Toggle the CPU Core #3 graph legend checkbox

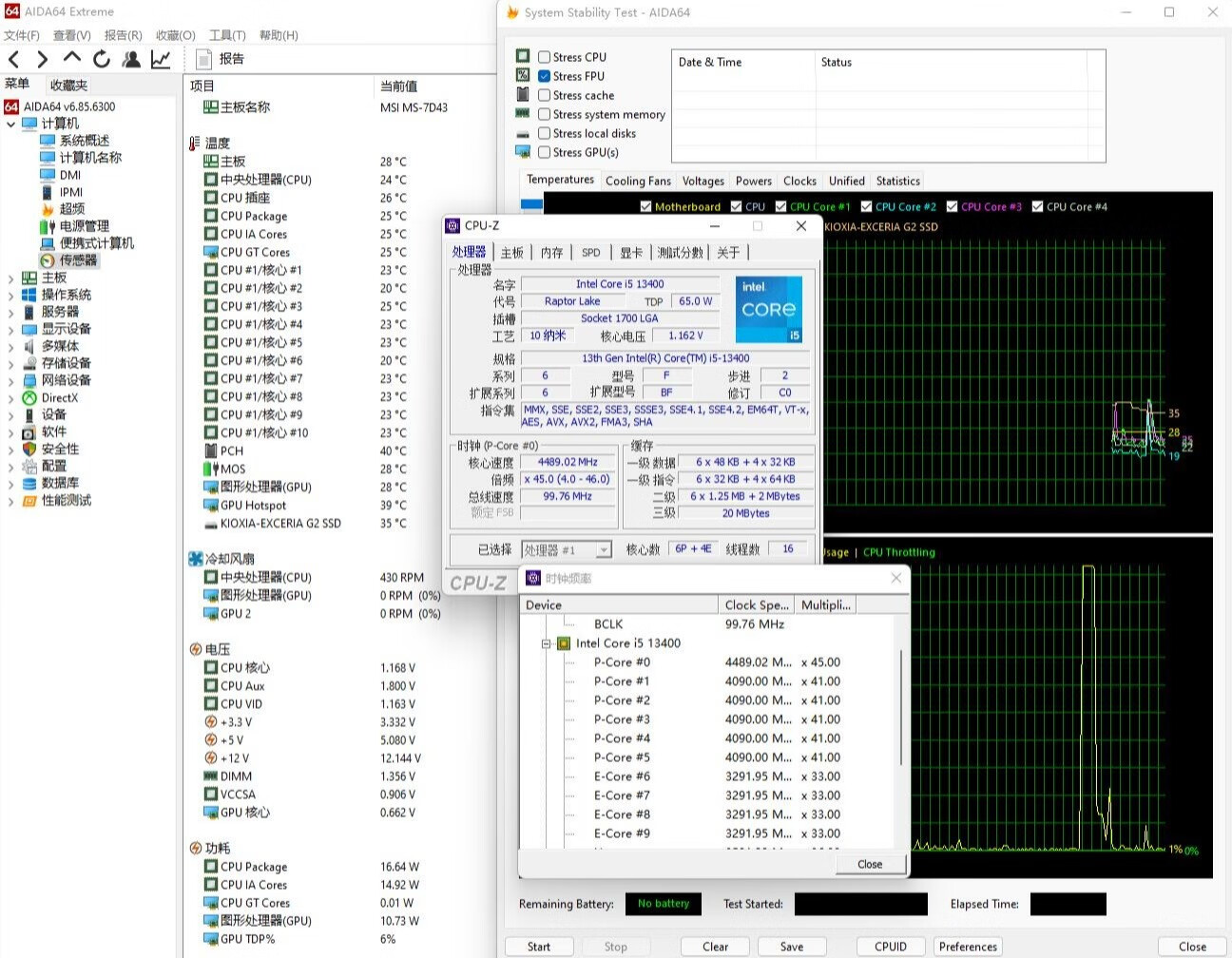[952, 207]
